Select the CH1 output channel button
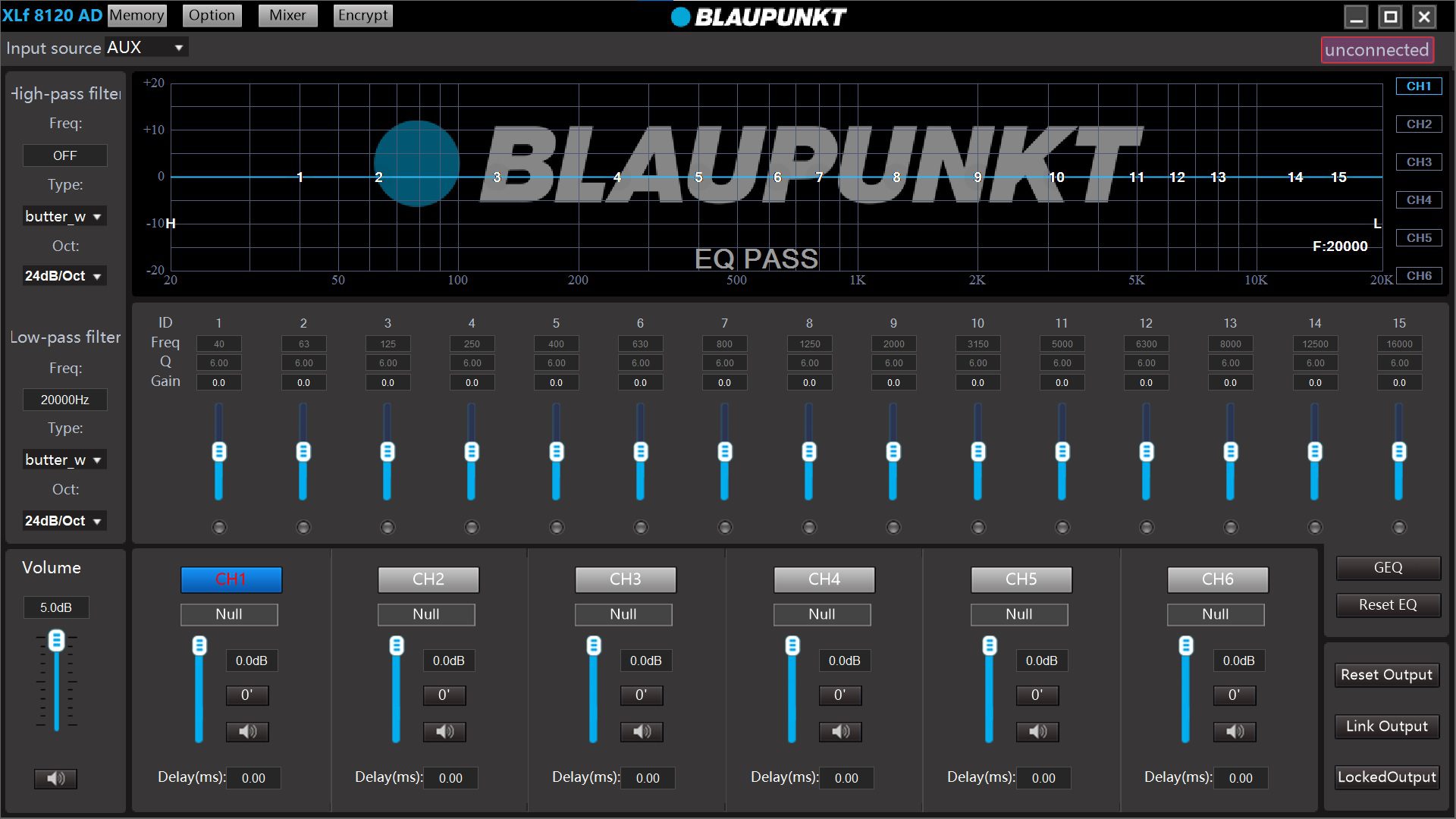1456x819 pixels. click(x=231, y=580)
